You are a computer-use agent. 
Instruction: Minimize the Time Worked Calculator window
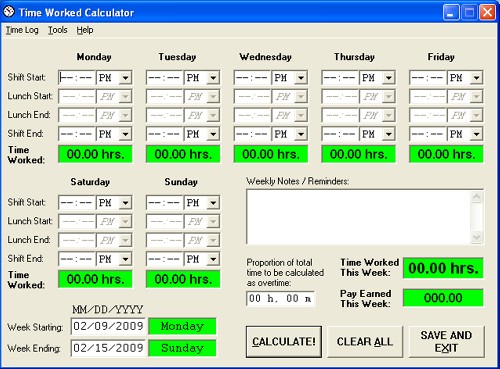pos(451,13)
